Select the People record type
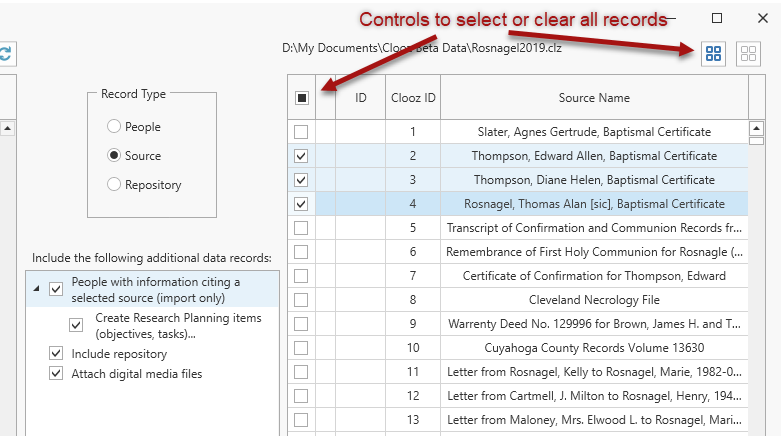Viewport: 781px width, 436px height. click(x=115, y=127)
